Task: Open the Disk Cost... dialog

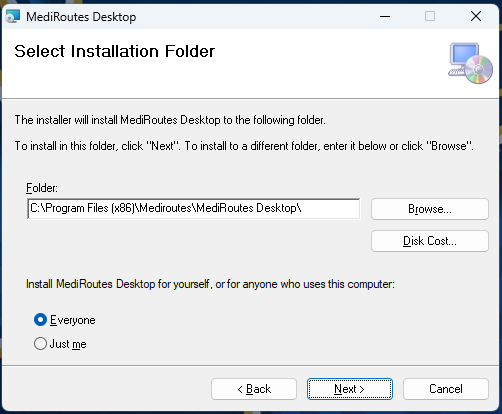Action: coord(430,241)
